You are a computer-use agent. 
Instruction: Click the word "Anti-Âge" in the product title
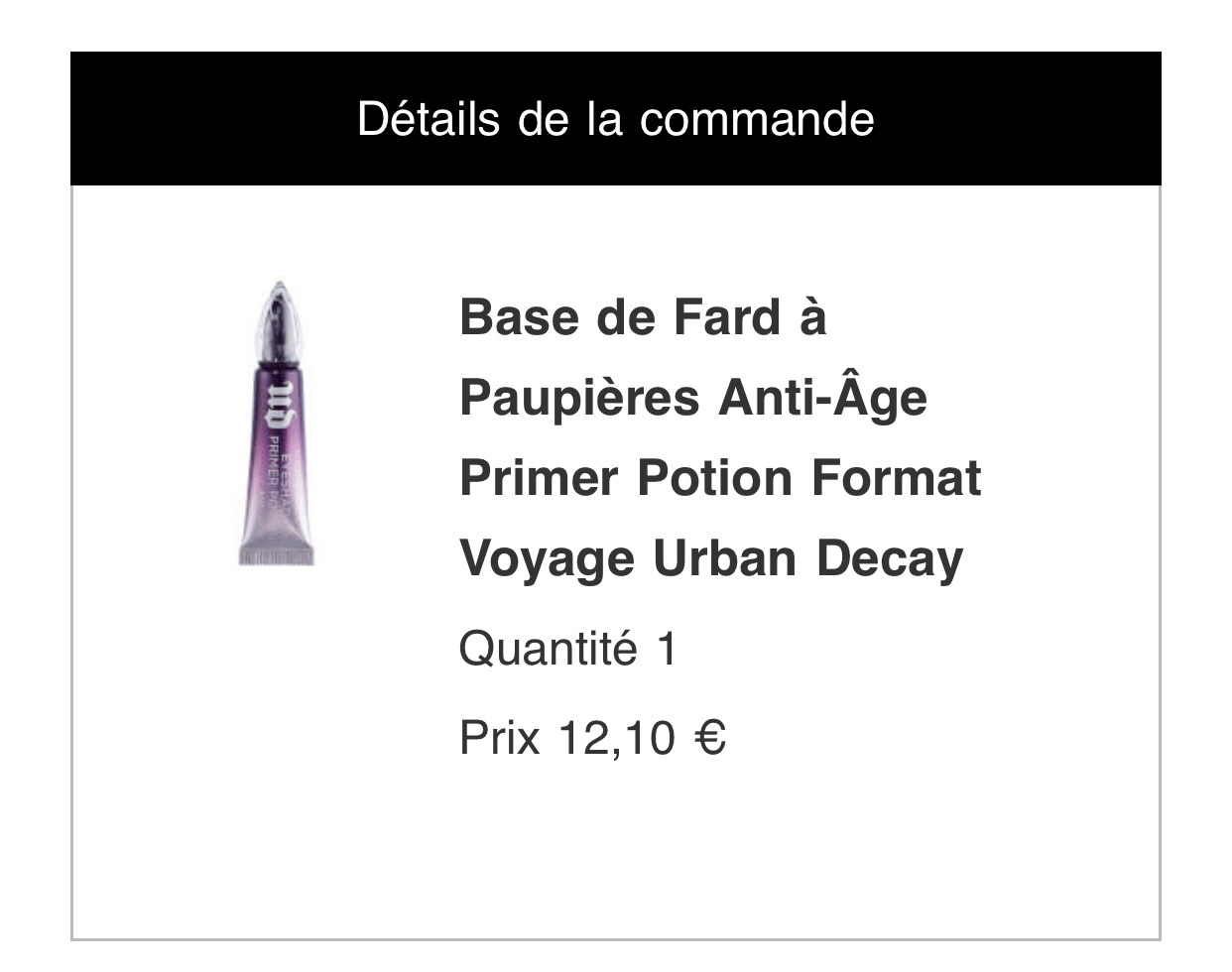[823, 399]
